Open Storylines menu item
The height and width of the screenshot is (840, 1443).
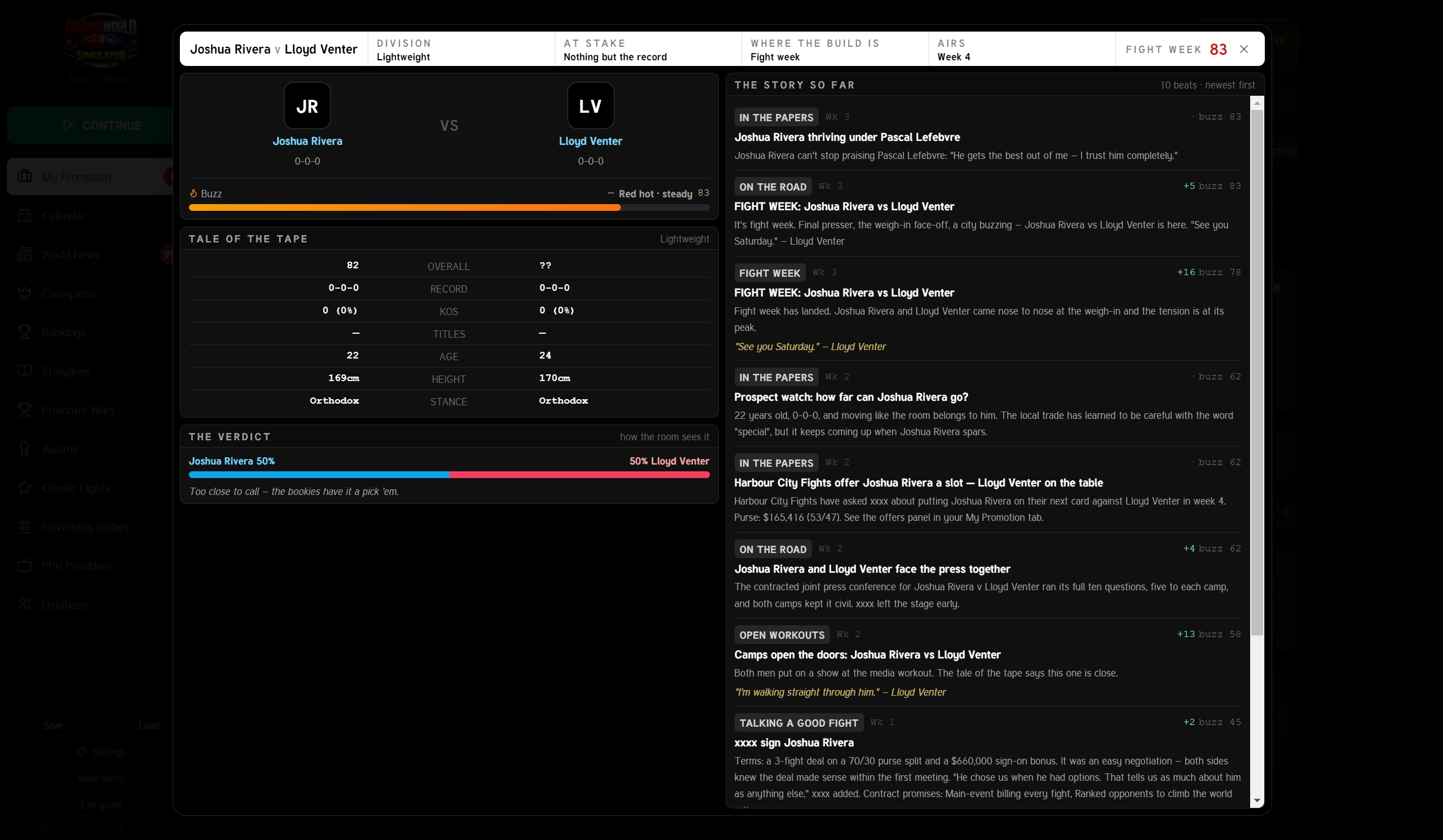[x=90, y=372]
